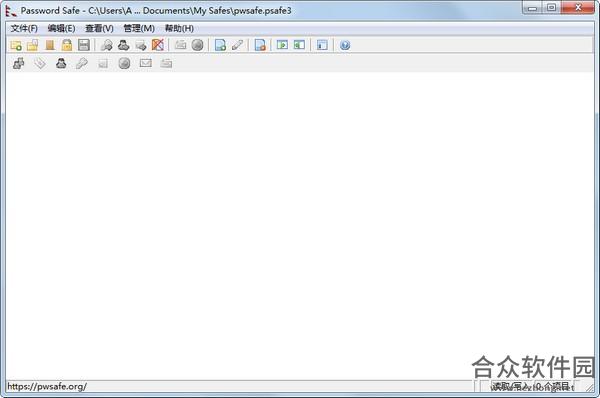600x398 pixels.
Task: Open the 编辑(E) menu
Action: point(61,28)
